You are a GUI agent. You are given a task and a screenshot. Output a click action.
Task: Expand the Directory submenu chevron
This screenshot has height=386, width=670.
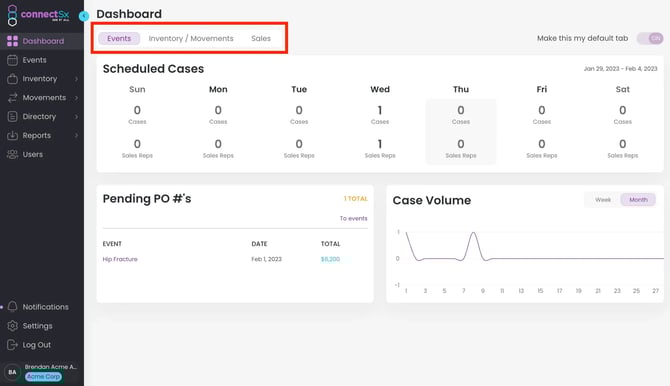pos(76,116)
